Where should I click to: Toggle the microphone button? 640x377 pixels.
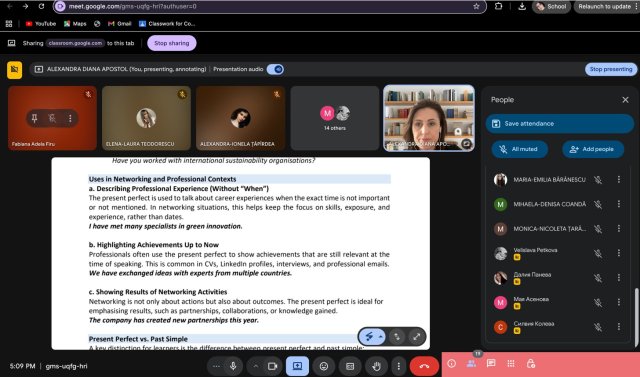tap(233, 366)
